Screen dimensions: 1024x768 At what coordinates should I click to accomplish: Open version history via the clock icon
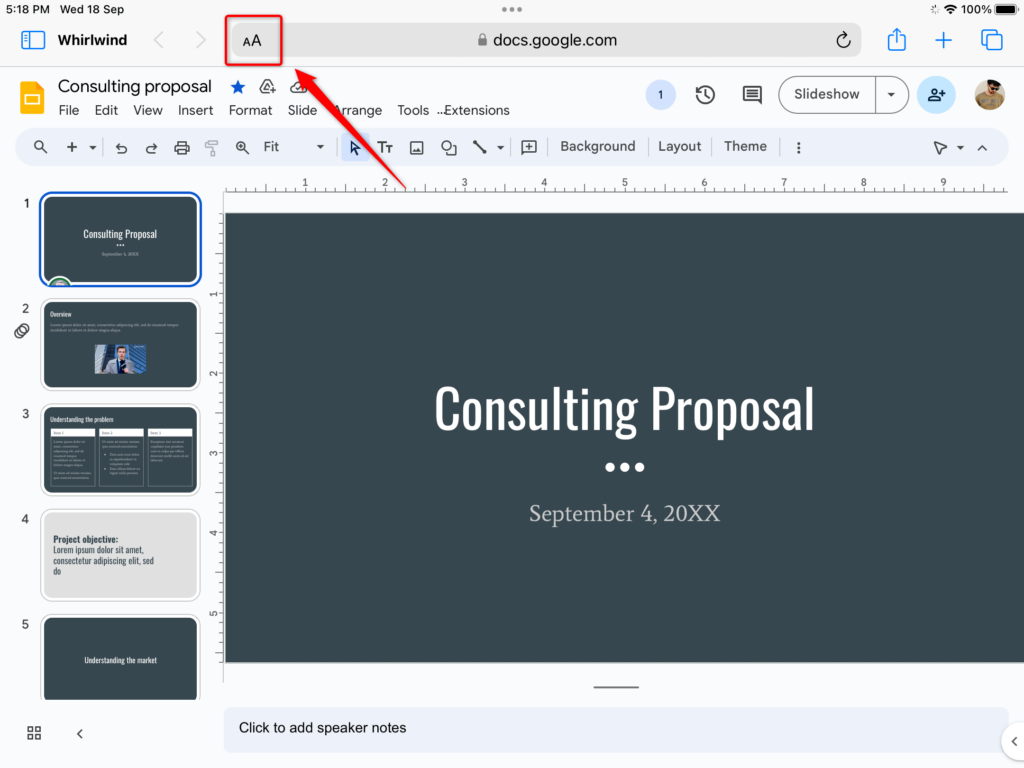click(x=704, y=94)
